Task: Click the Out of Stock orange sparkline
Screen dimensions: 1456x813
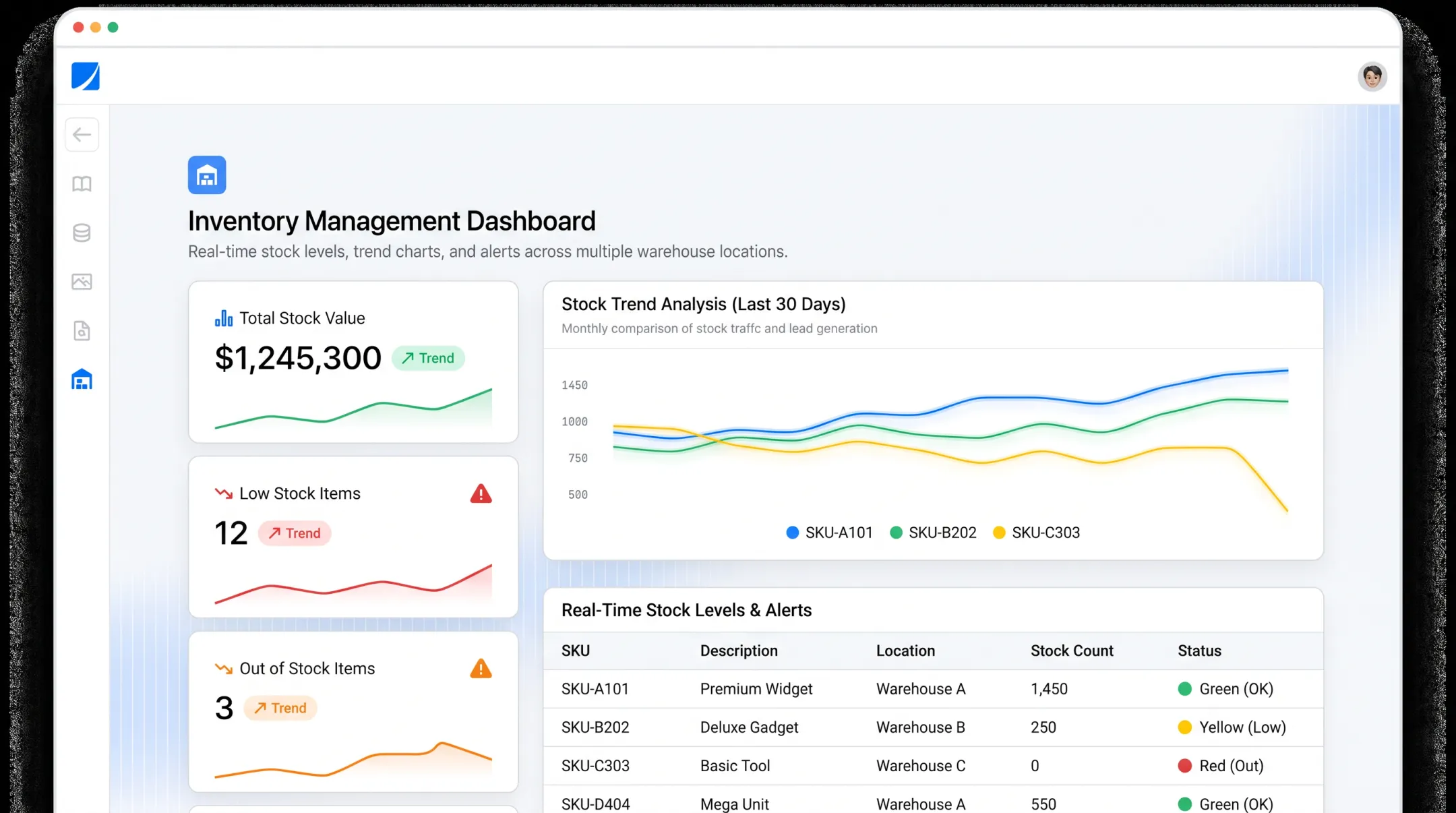Action: (353, 760)
